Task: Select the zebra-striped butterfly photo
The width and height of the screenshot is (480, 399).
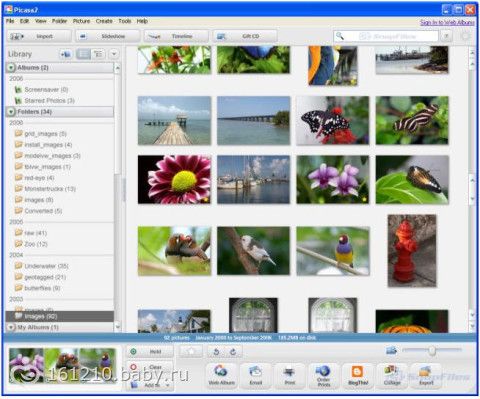Action: 412,120
